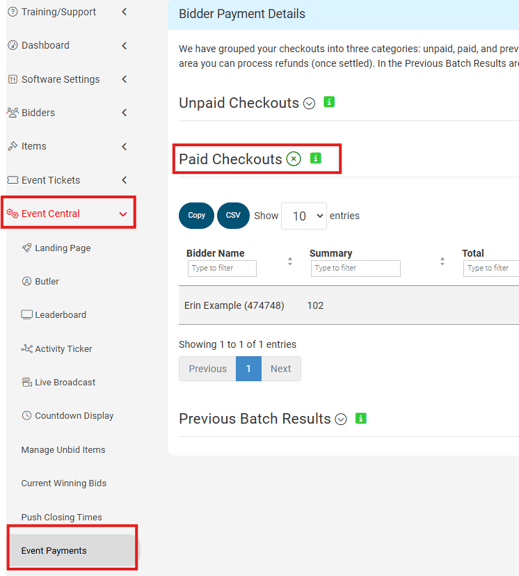
Task: Expand Previous Batch Results circle arrow
Action: pyautogui.click(x=341, y=419)
